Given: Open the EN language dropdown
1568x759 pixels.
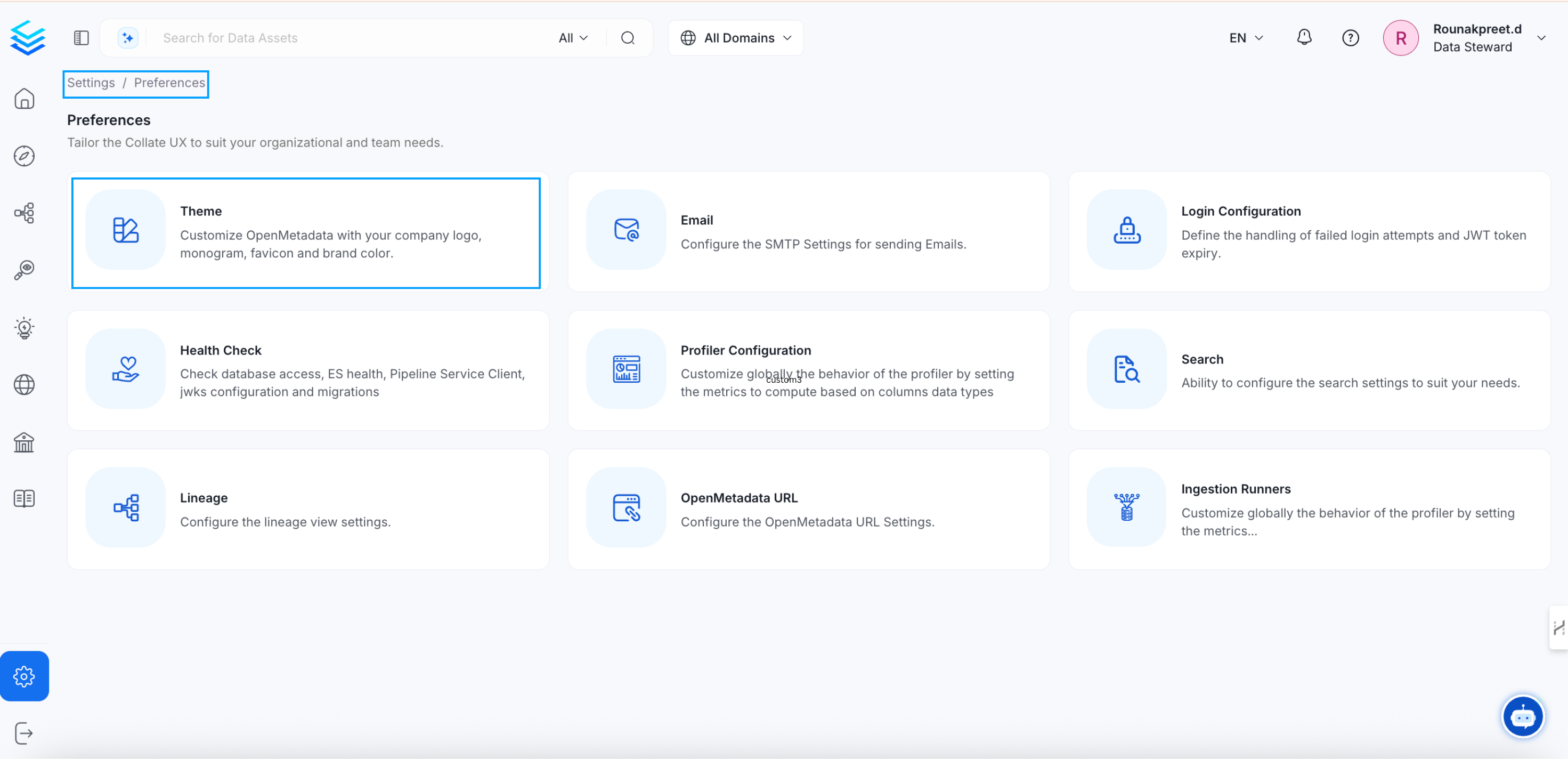Looking at the screenshot, I should (x=1245, y=38).
